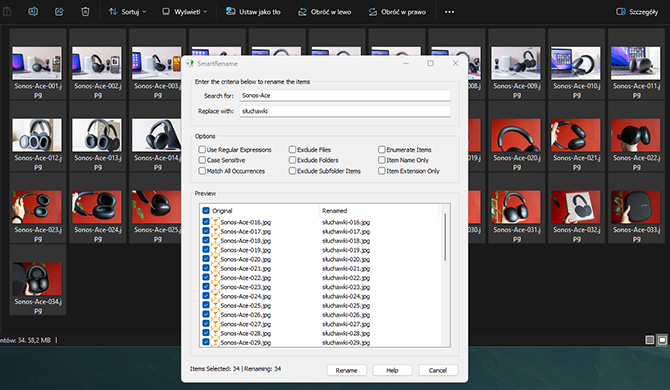Viewport: 670px width, 390px height.
Task: Click the Search for input field
Action: (x=345, y=96)
